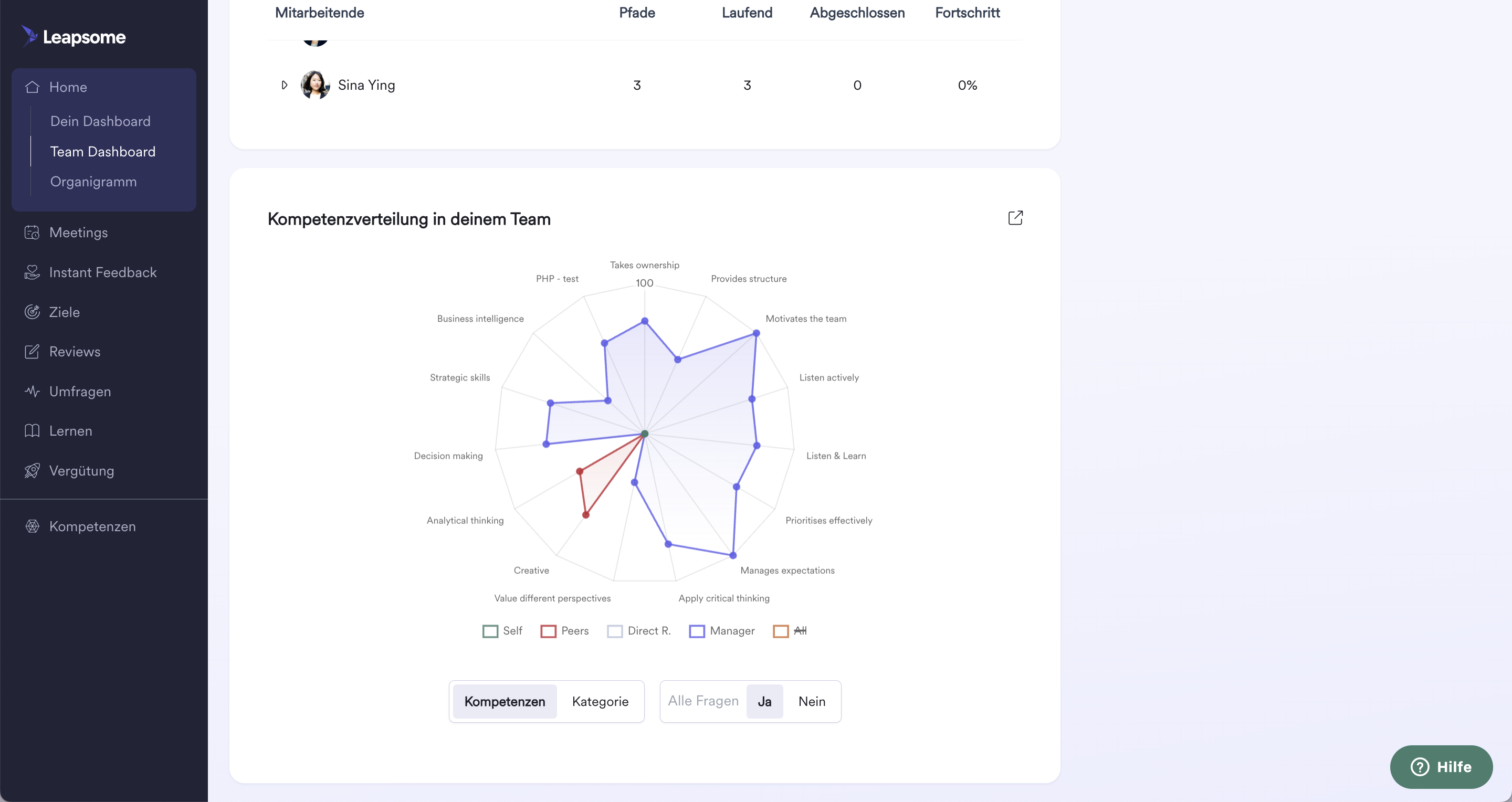Click the Meetings calendar icon
This screenshot has width=1512, height=802.
(x=32, y=233)
